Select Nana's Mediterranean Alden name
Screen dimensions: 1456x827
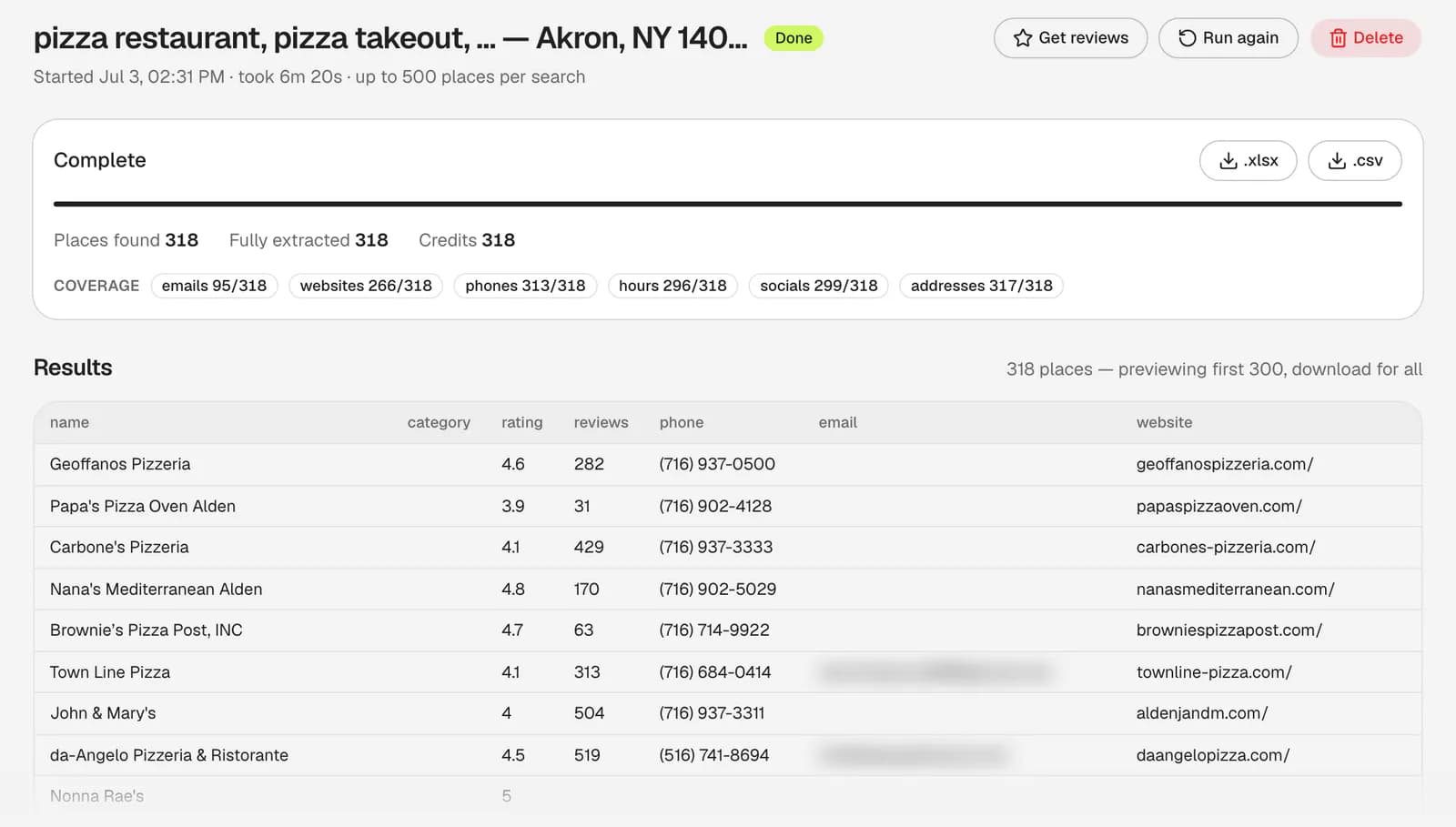coord(156,589)
